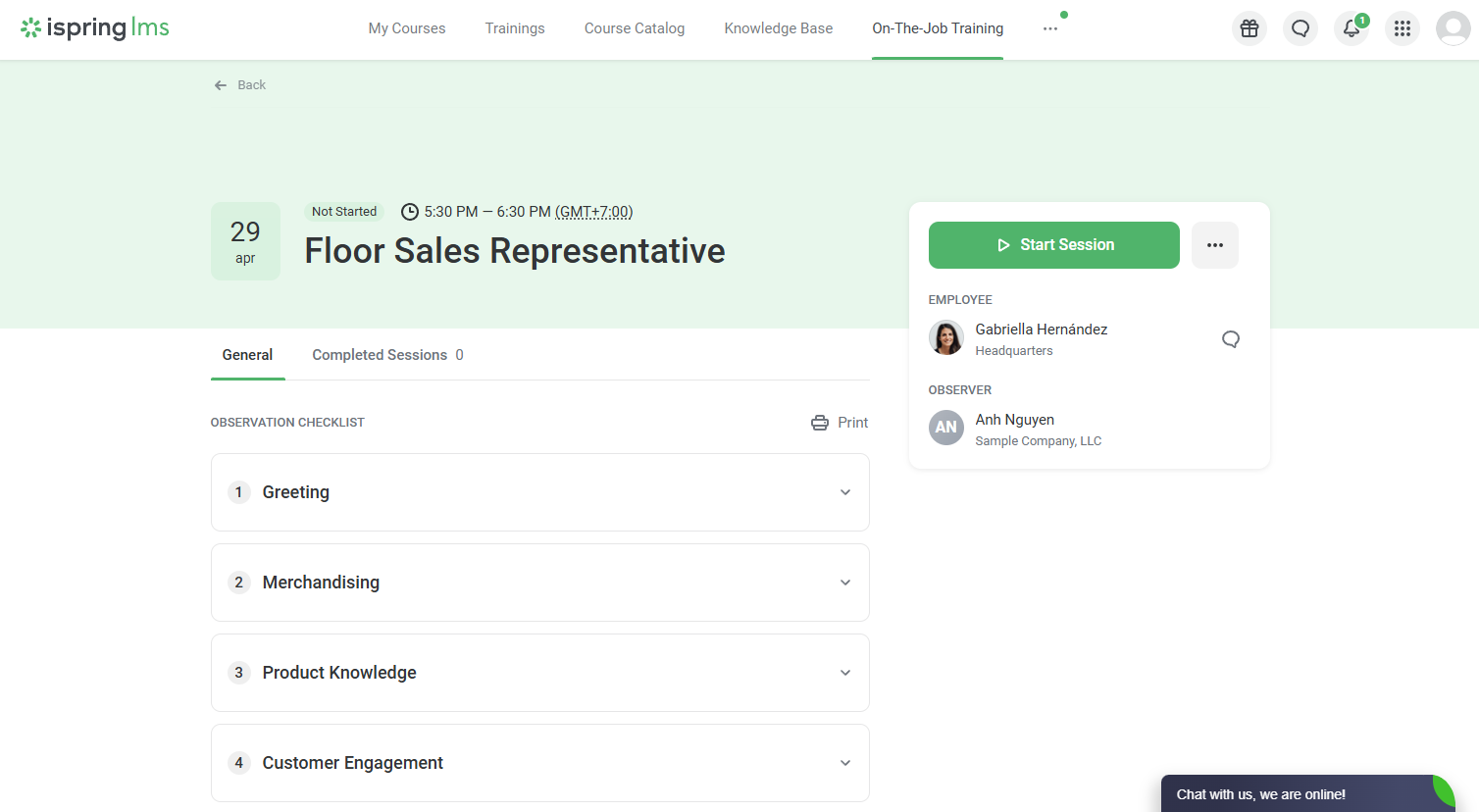This screenshot has width=1479, height=812.
Task: Open the chat with us widget
Action: (x=1308, y=793)
